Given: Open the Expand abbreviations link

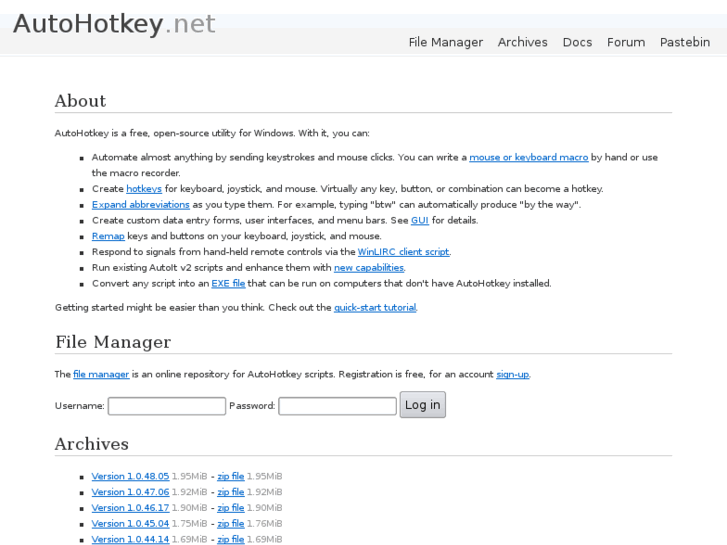Looking at the screenshot, I should [140, 205].
